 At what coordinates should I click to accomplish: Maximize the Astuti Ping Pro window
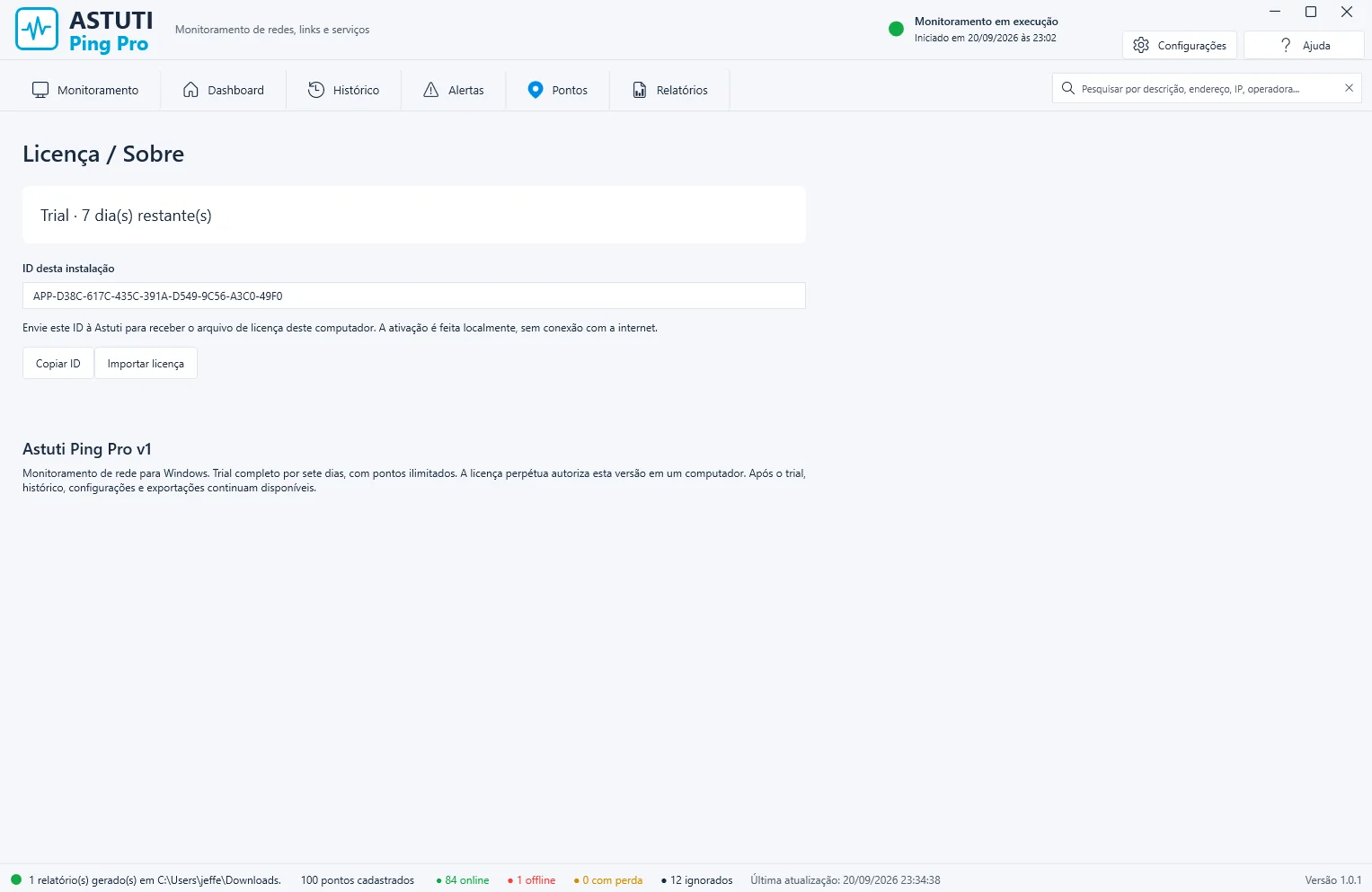(1311, 12)
